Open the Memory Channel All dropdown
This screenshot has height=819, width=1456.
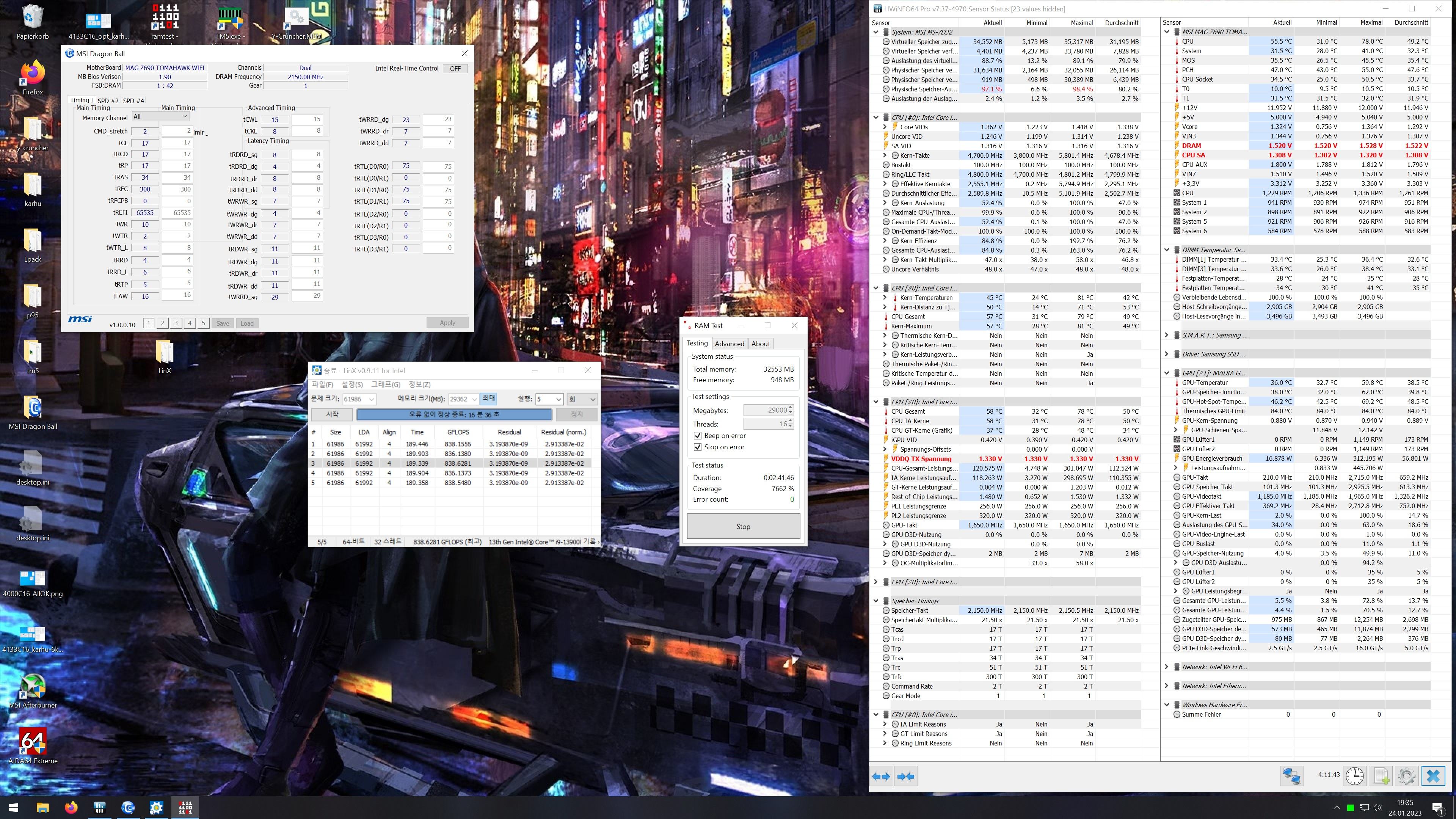[160, 116]
